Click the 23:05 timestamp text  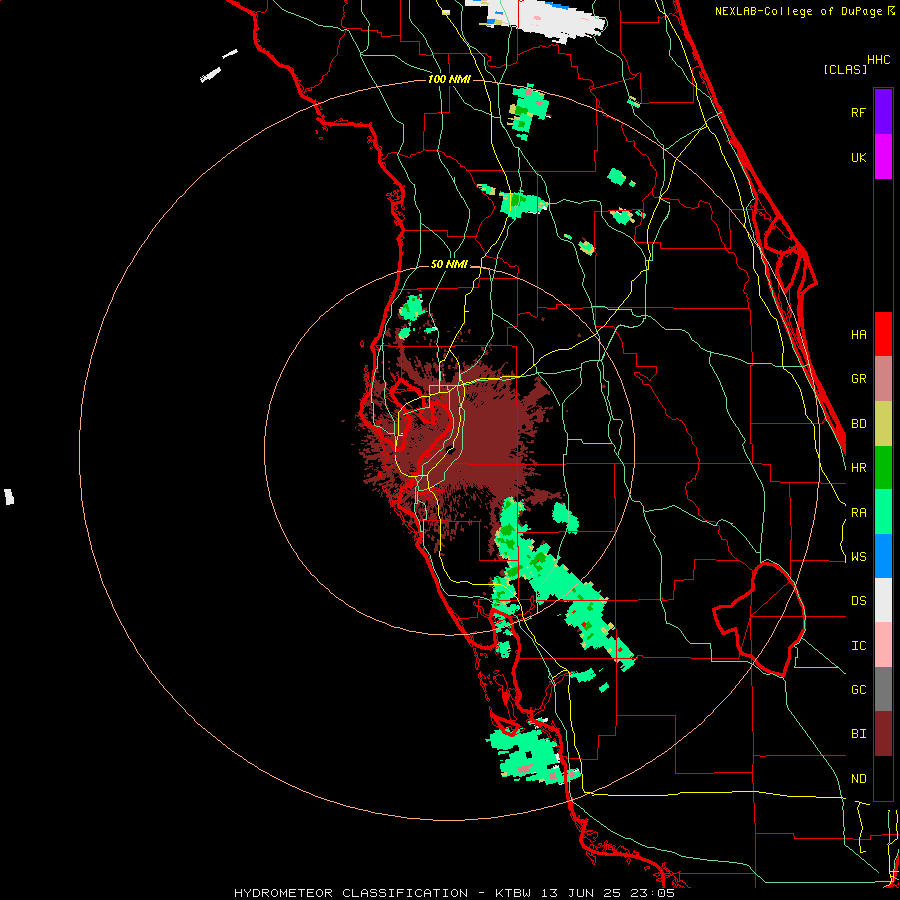(x=654, y=893)
